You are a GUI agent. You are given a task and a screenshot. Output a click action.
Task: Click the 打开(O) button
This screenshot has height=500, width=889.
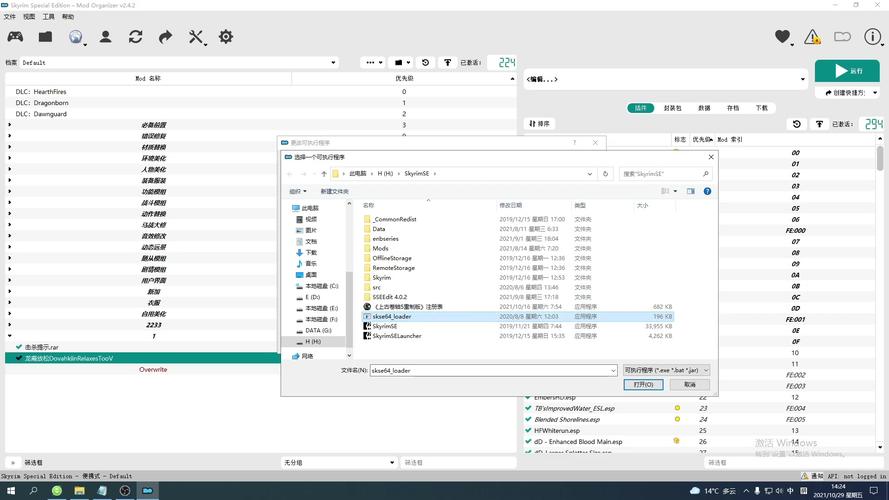pos(643,384)
